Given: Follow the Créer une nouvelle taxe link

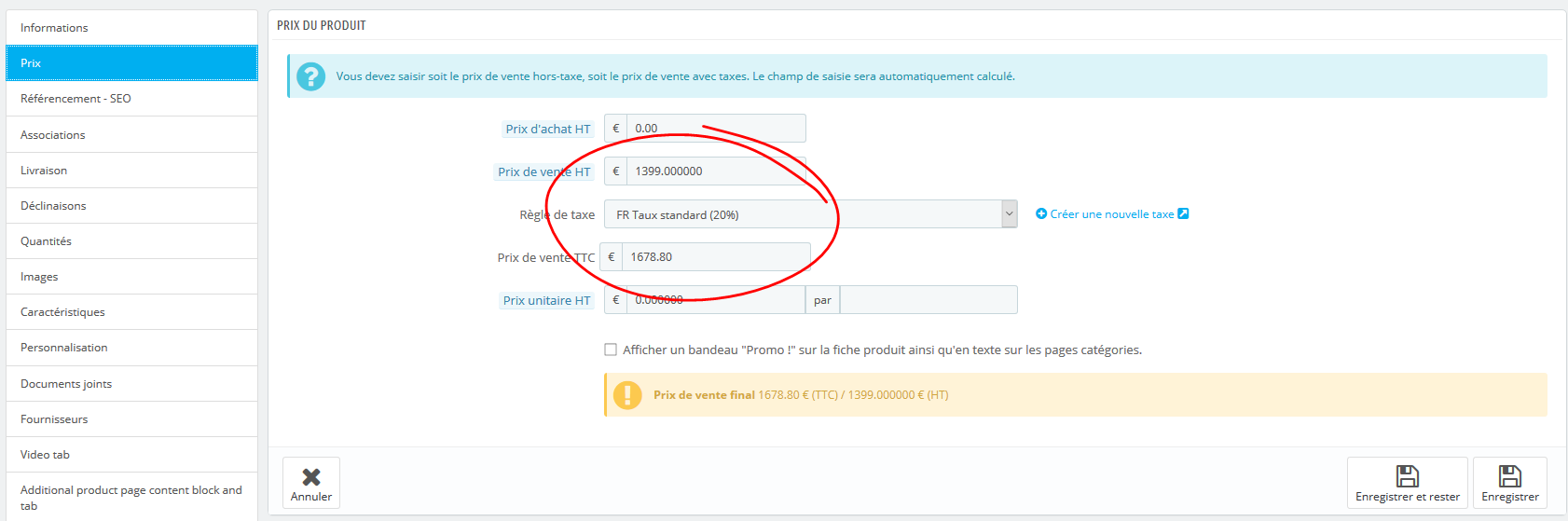Looking at the screenshot, I should pos(1112,214).
